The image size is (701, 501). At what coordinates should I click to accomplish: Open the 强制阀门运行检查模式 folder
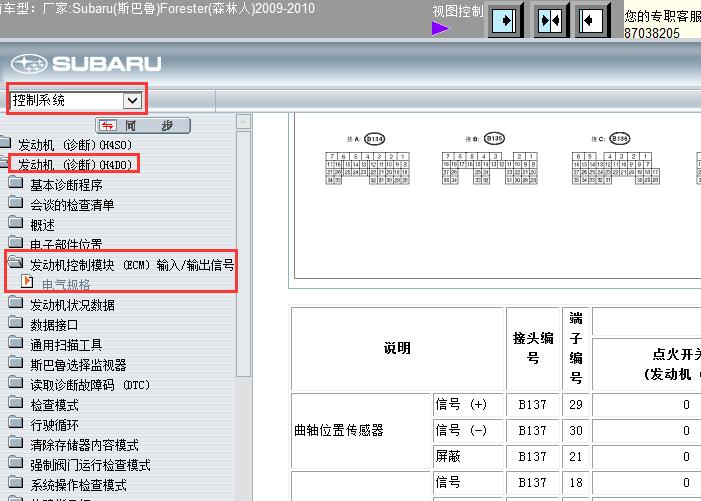(90, 465)
